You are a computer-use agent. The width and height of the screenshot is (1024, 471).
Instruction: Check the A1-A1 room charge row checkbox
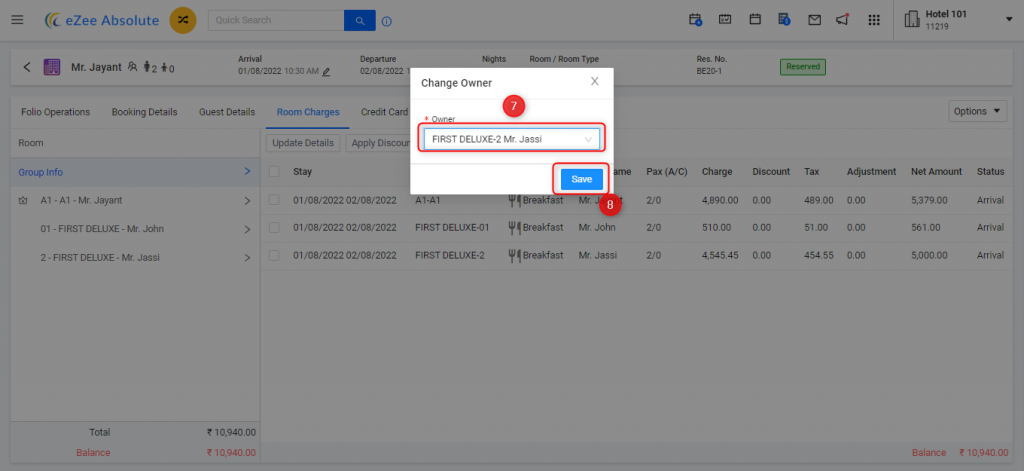(x=274, y=200)
